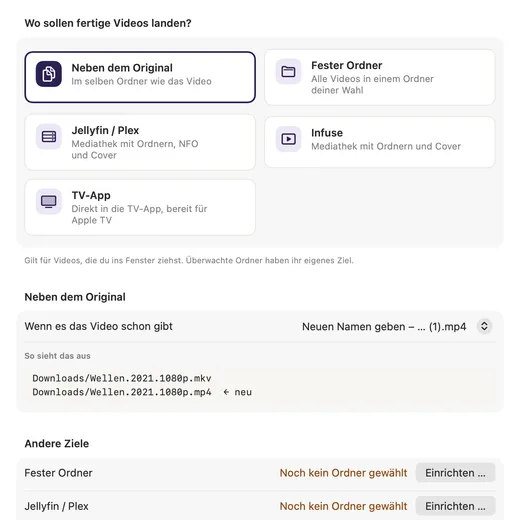
Task: Click Einrichten for Jellyfin / Plex row
Action: pyautogui.click(x=455, y=506)
